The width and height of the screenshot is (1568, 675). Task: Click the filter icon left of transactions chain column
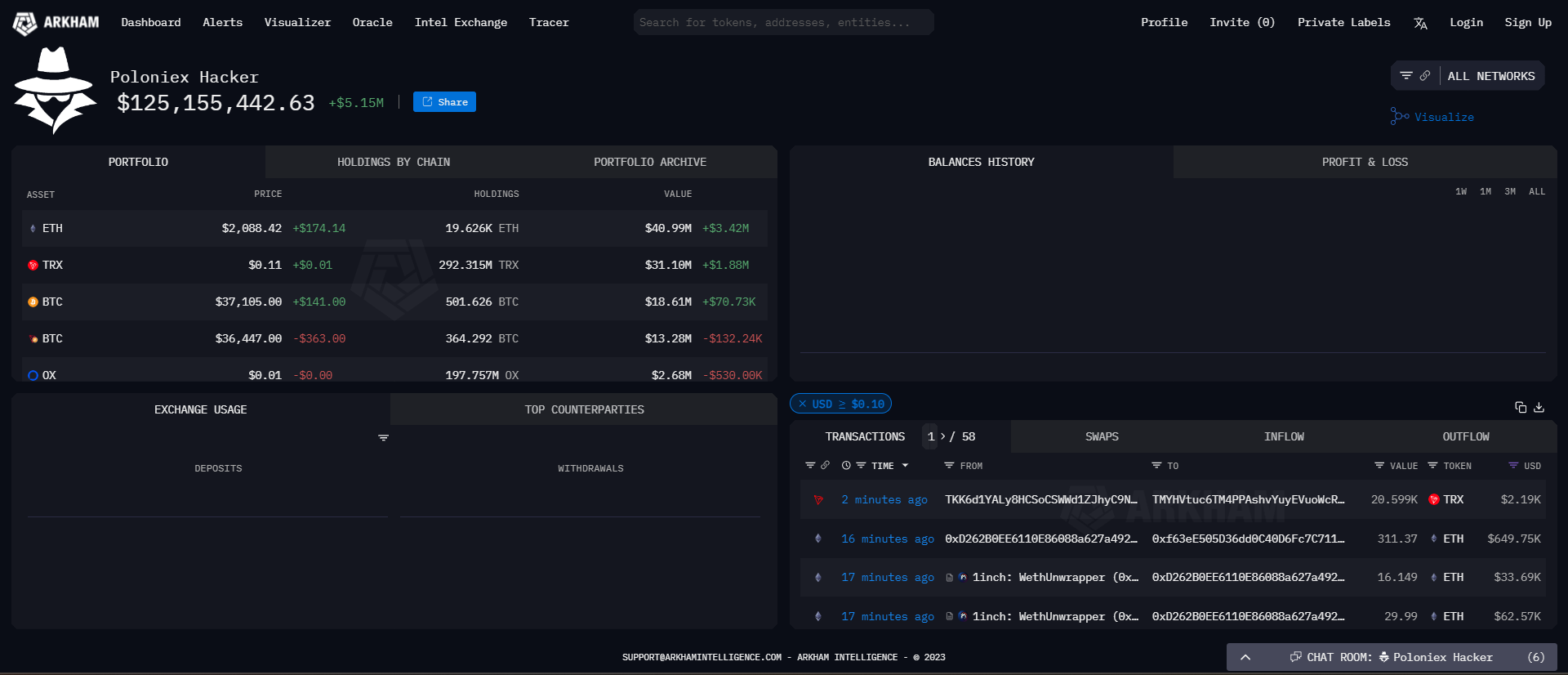[x=810, y=465]
